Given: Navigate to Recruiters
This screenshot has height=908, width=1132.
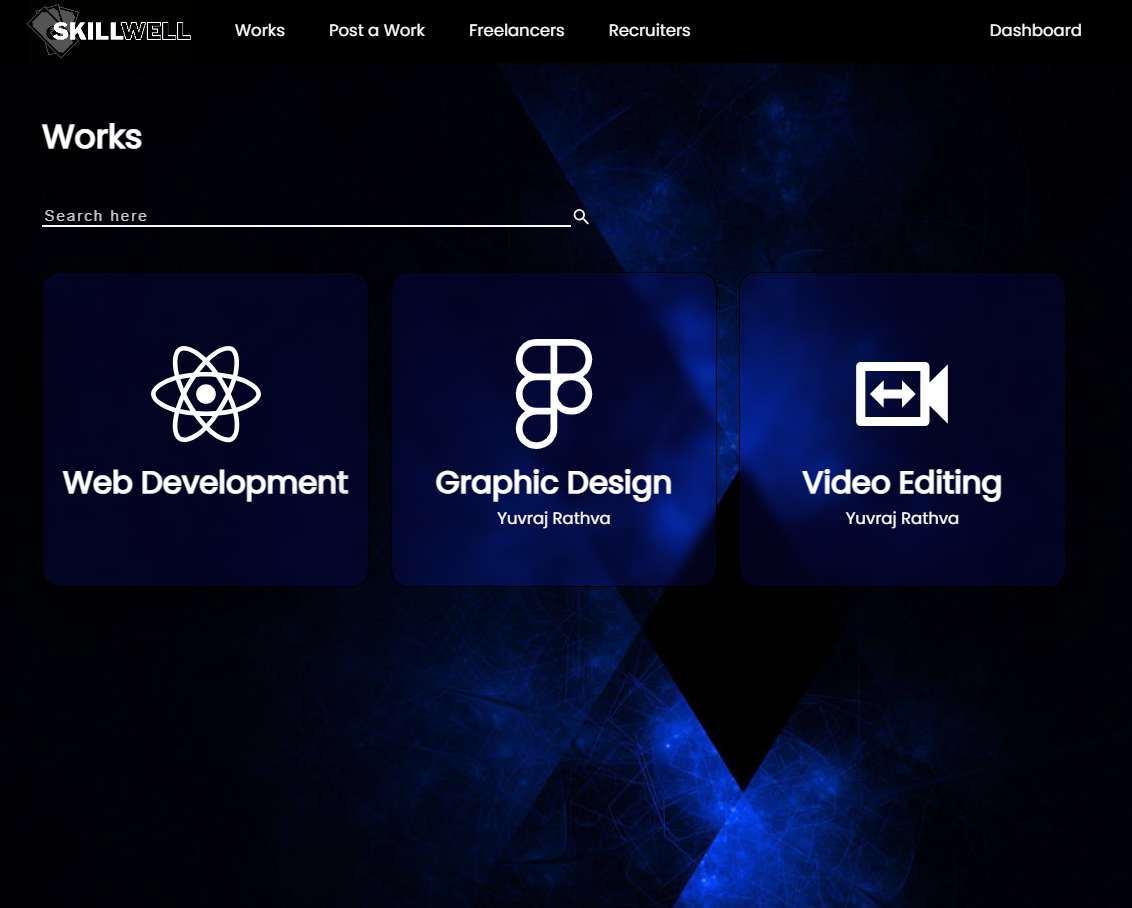Looking at the screenshot, I should [649, 30].
